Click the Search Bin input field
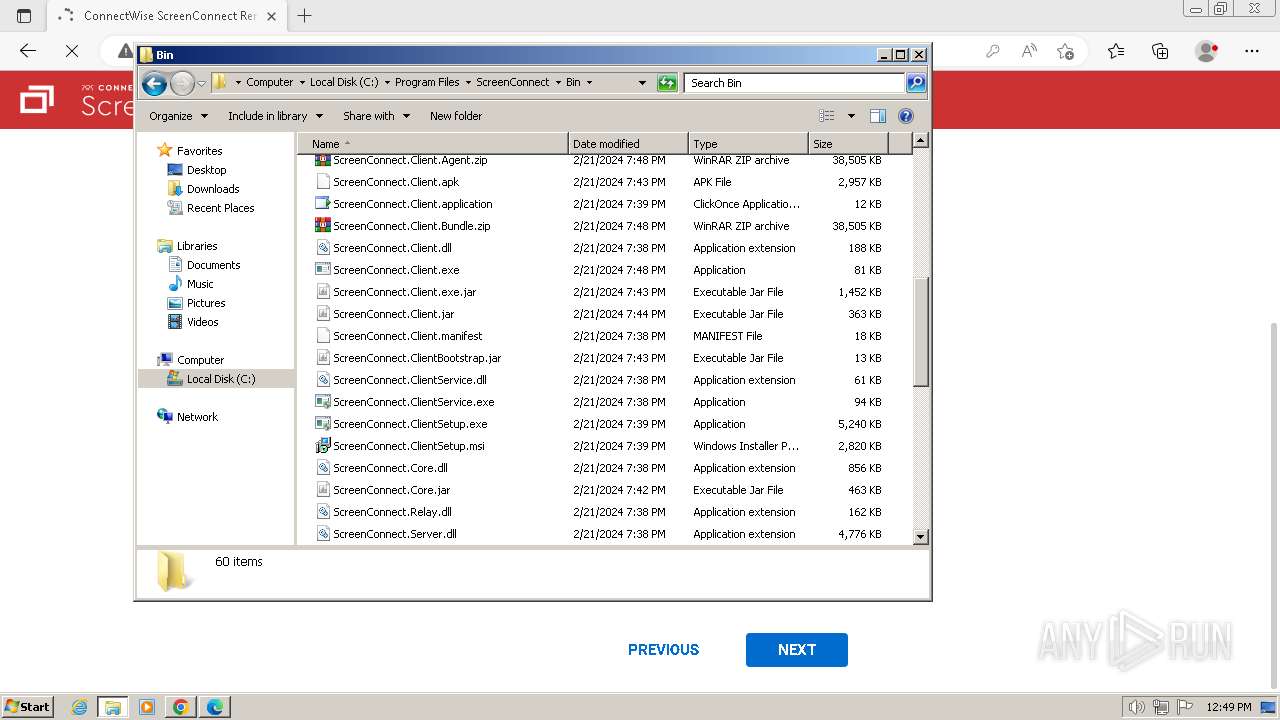This screenshot has height=720, width=1280. [x=796, y=83]
